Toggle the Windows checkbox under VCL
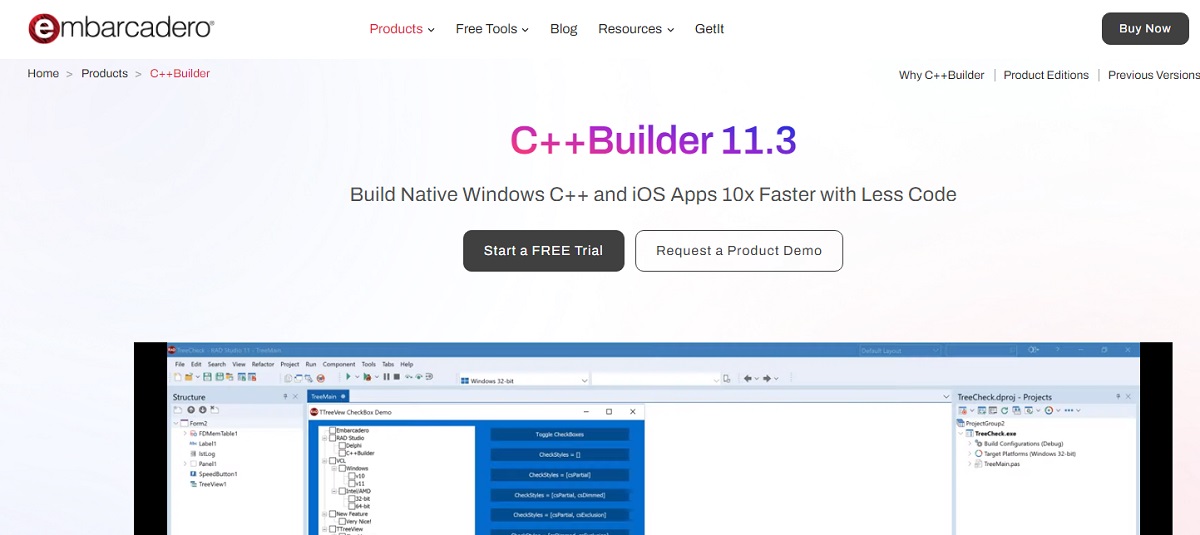This screenshot has width=1200, height=535. pyautogui.click(x=341, y=468)
